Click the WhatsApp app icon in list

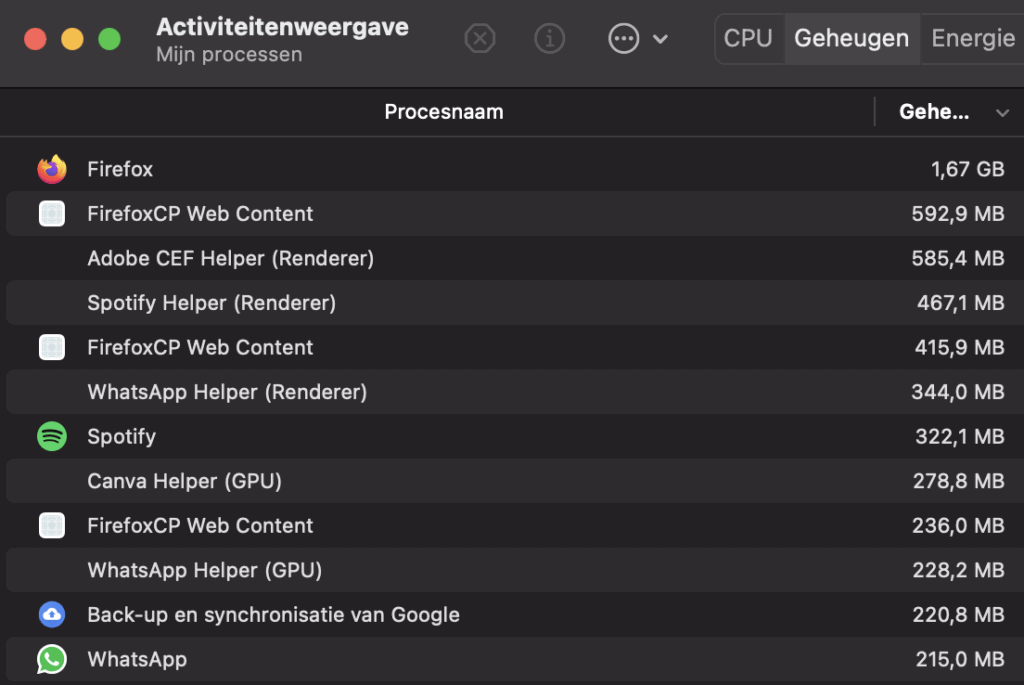pos(52,659)
